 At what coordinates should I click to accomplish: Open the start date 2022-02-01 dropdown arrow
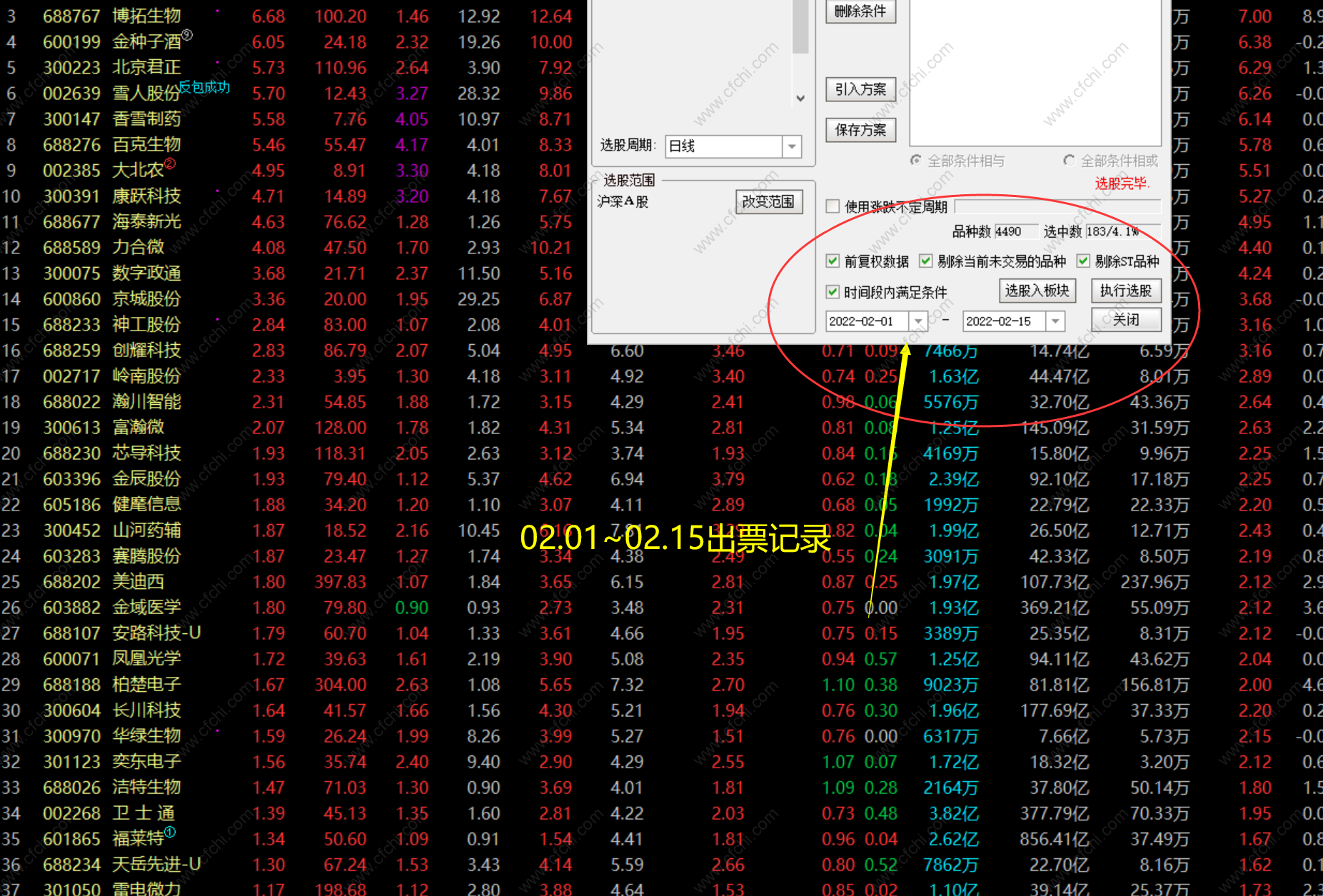(919, 321)
